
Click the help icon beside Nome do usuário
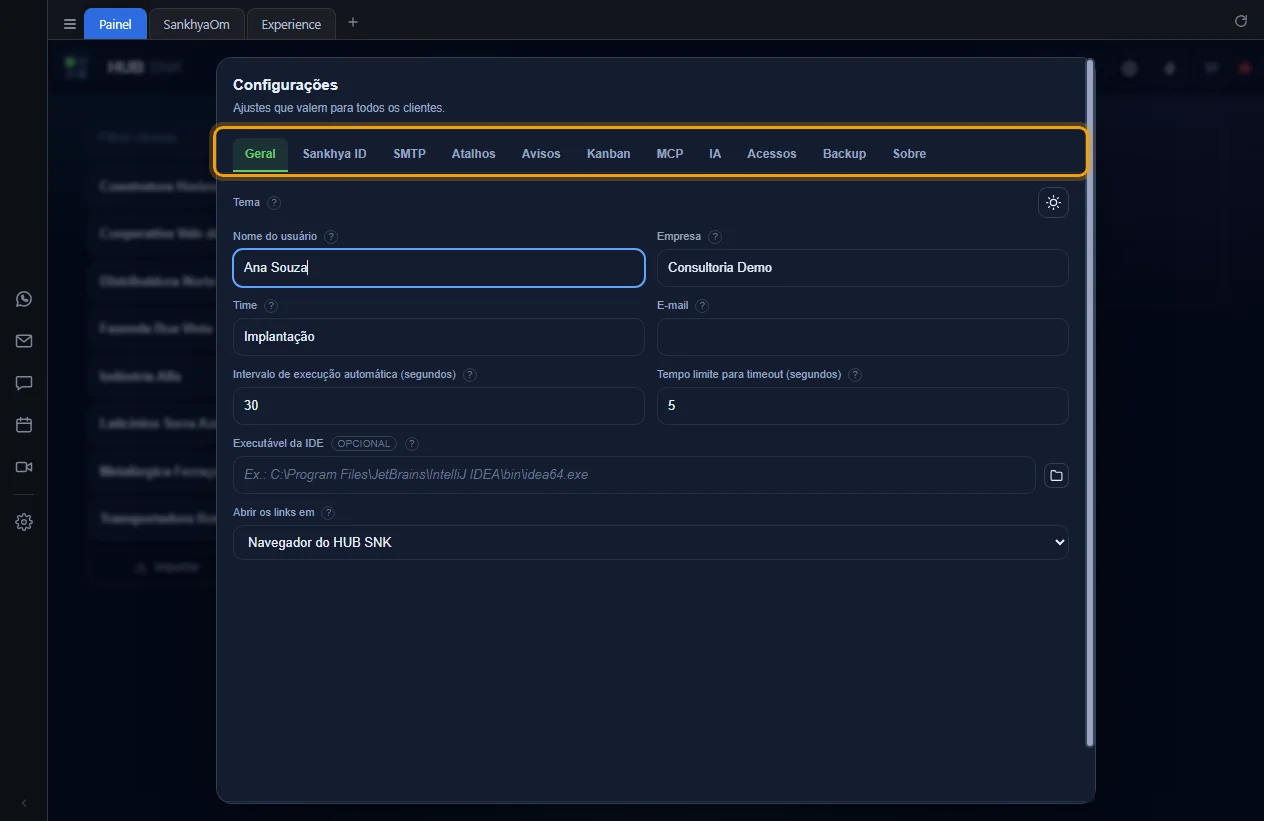(331, 237)
